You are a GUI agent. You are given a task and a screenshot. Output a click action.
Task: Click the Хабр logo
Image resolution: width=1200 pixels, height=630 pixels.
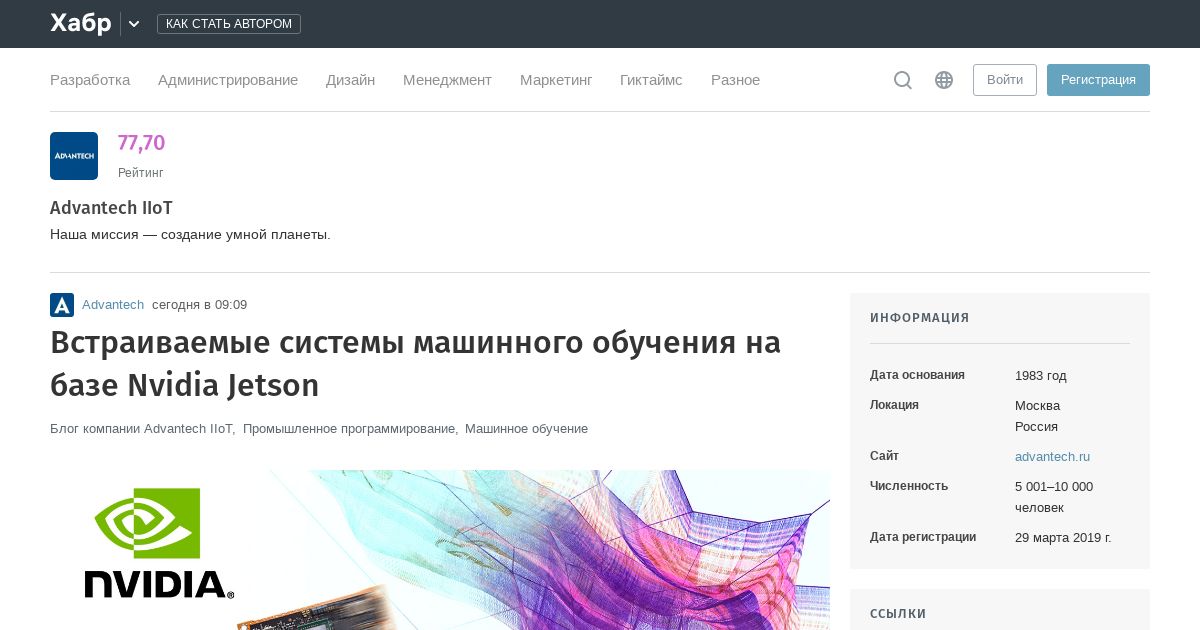point(81,23)
